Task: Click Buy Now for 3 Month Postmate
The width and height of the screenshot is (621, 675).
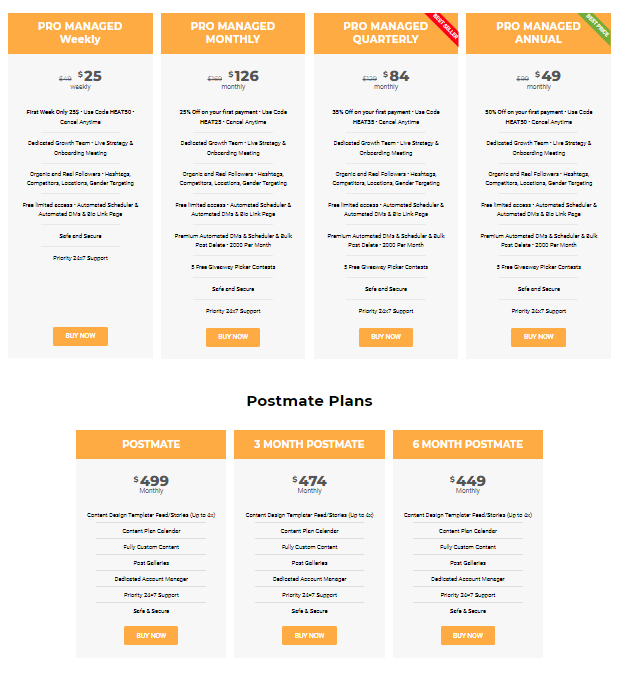Action: (x=309, y=635)
